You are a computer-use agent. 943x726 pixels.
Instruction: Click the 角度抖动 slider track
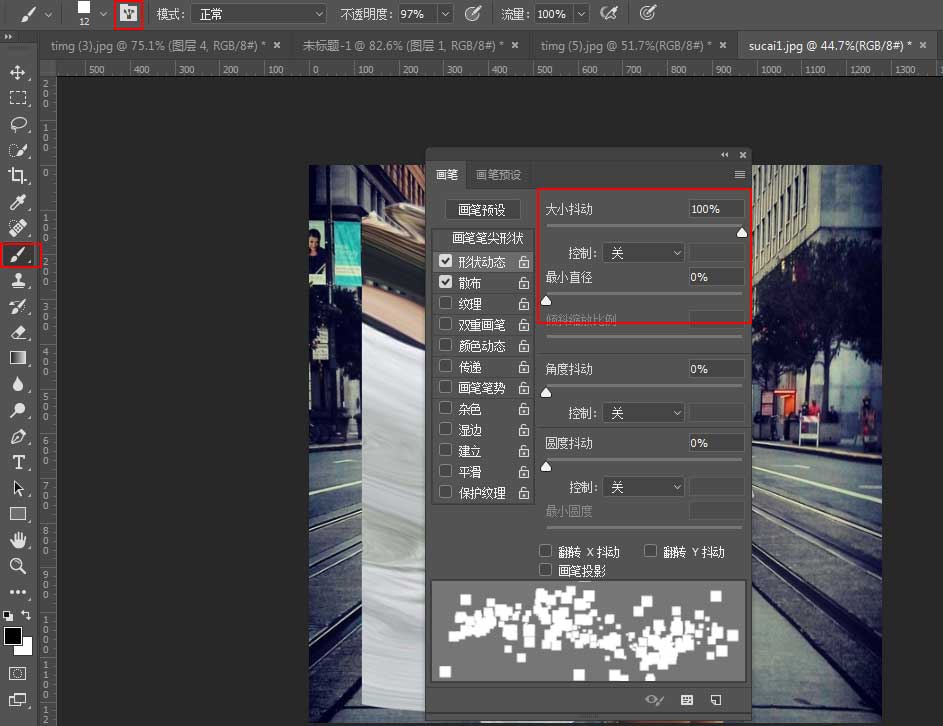click(x=643, y=386)
